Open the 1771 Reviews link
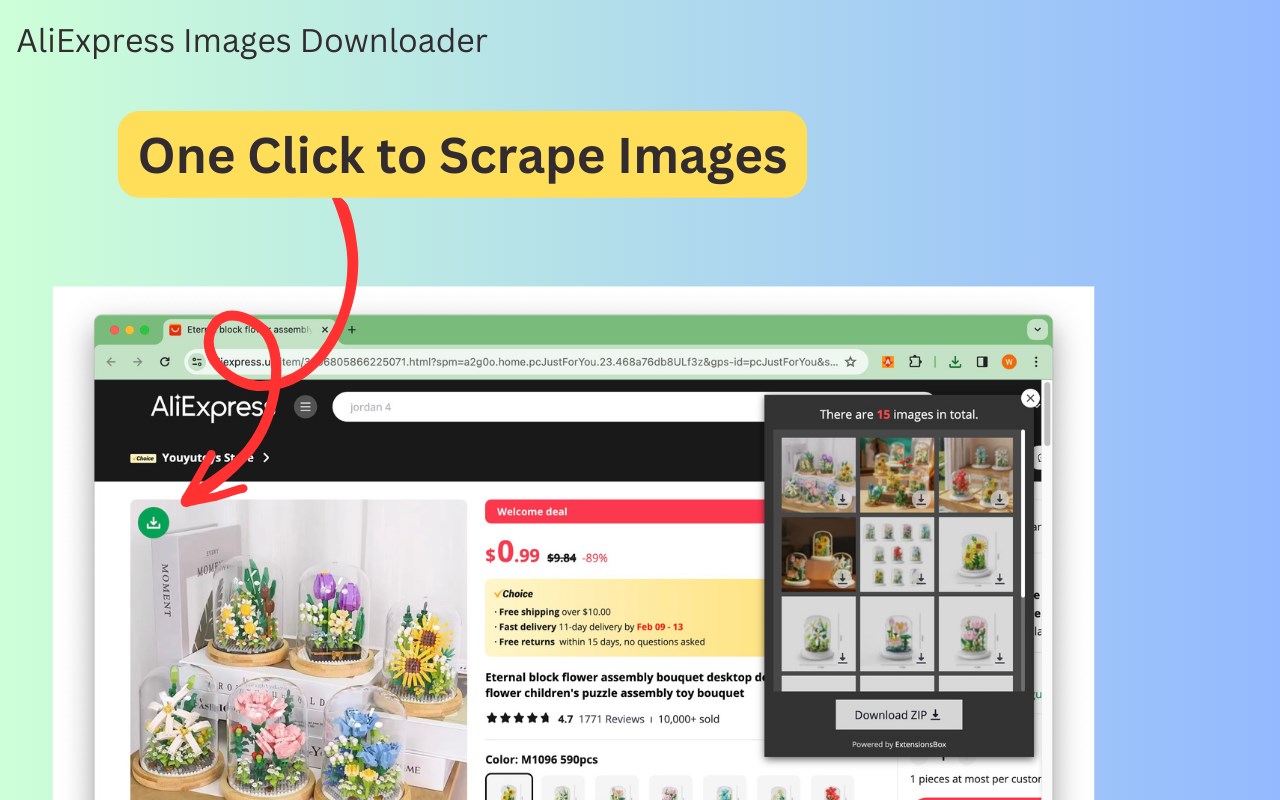The image size is (1280, 800). tap(611, 718)
